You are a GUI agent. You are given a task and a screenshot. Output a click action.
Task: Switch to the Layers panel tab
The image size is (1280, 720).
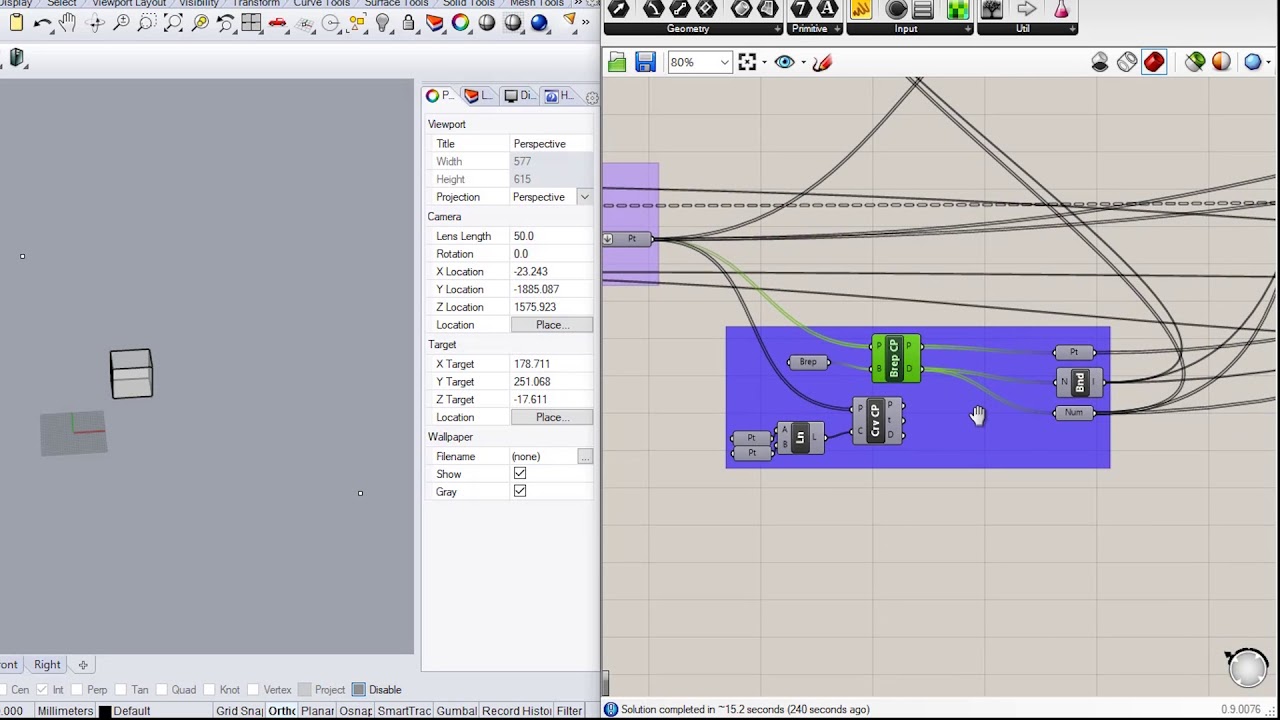[x=479, y=96]
